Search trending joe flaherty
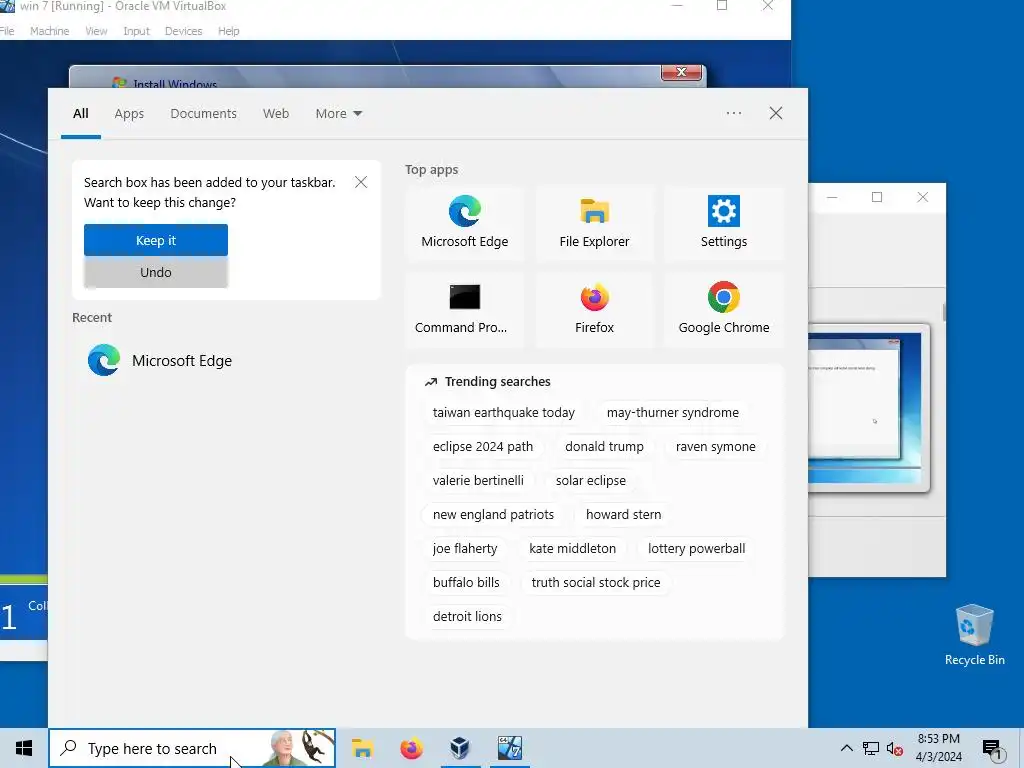 (x=465, y=549)
